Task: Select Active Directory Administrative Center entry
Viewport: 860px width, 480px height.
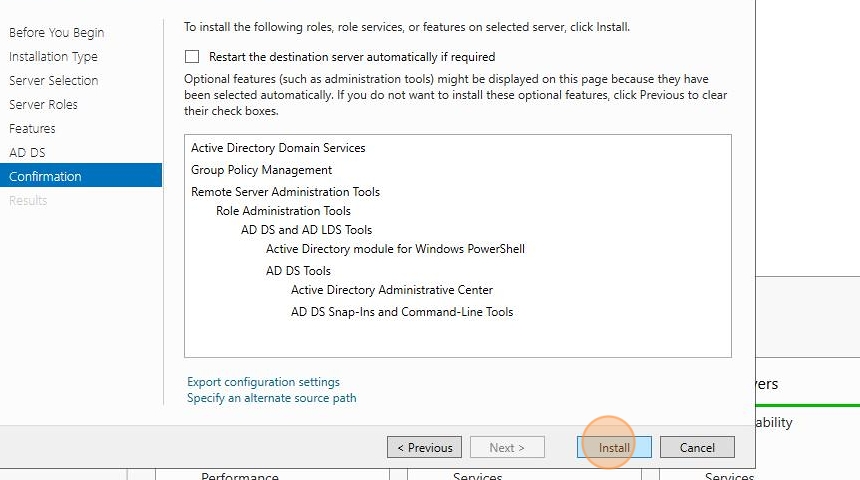Action: click(392, 290)
